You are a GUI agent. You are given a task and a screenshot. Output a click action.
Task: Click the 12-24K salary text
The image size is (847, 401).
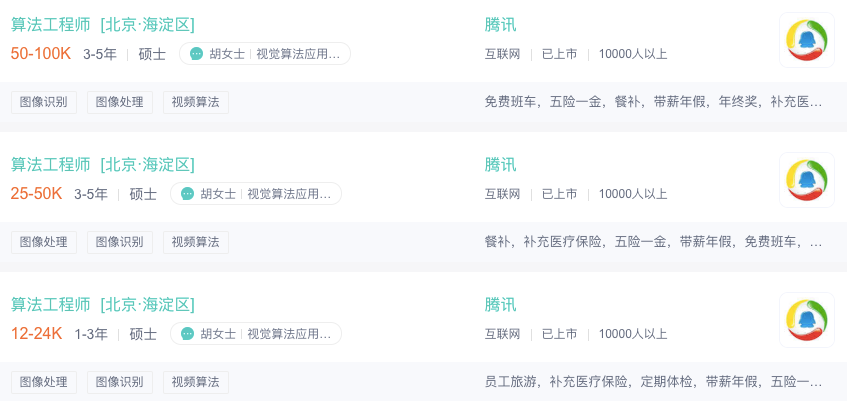37,333
